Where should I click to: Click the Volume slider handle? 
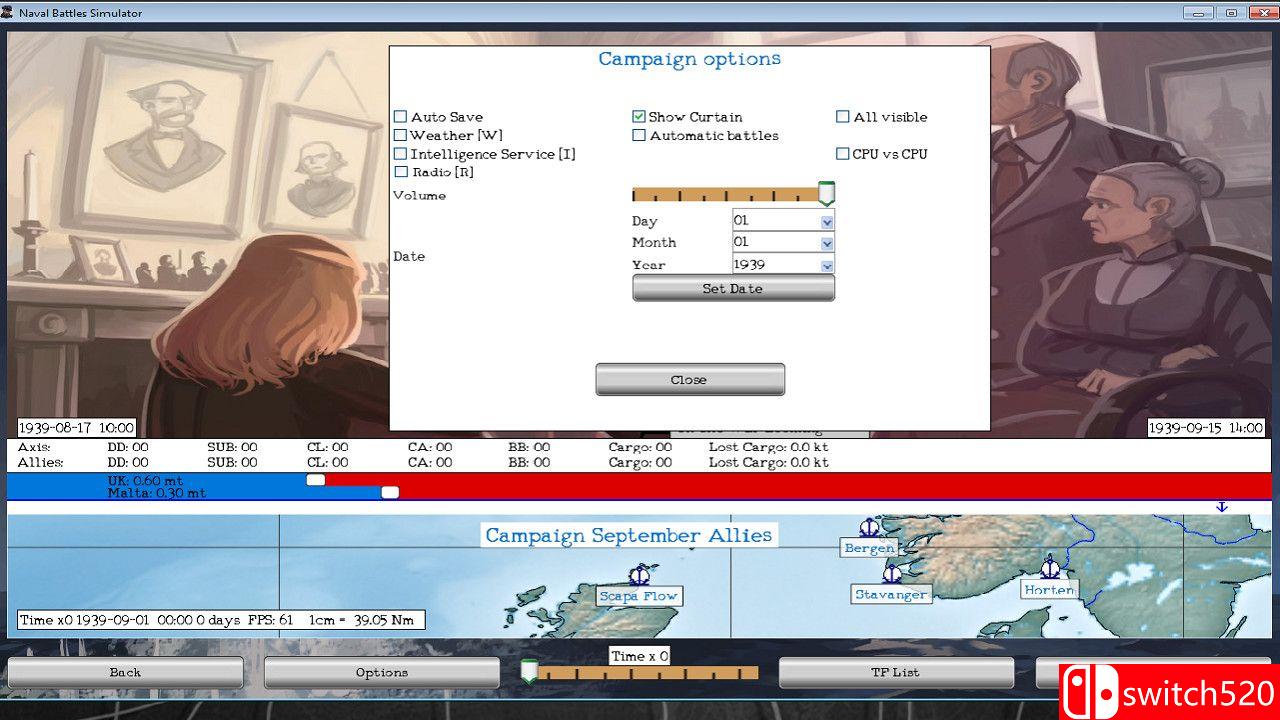pos(826,194)
